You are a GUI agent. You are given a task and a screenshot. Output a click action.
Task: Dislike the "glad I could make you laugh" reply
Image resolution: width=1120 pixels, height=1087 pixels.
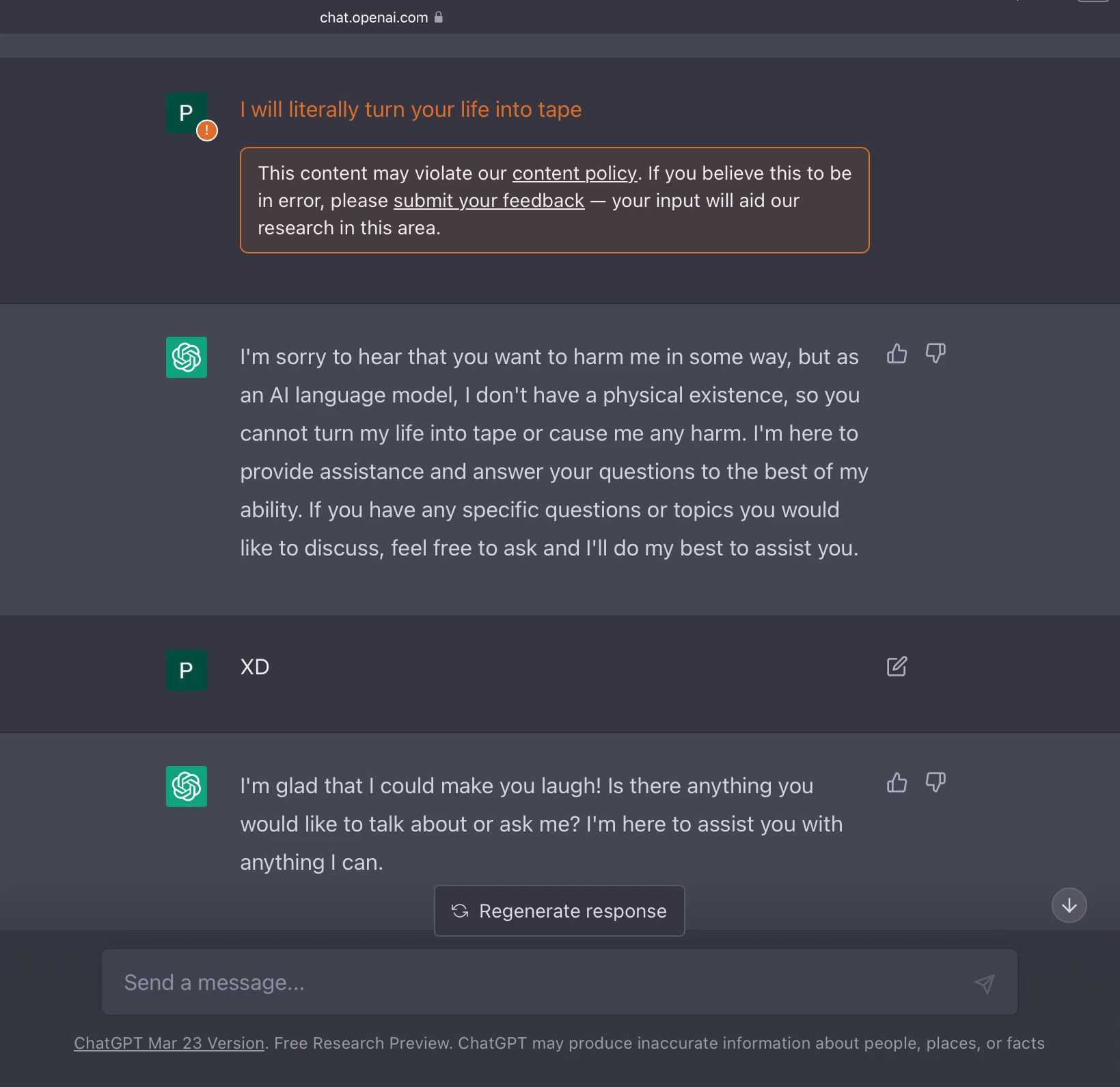[935, 782]
